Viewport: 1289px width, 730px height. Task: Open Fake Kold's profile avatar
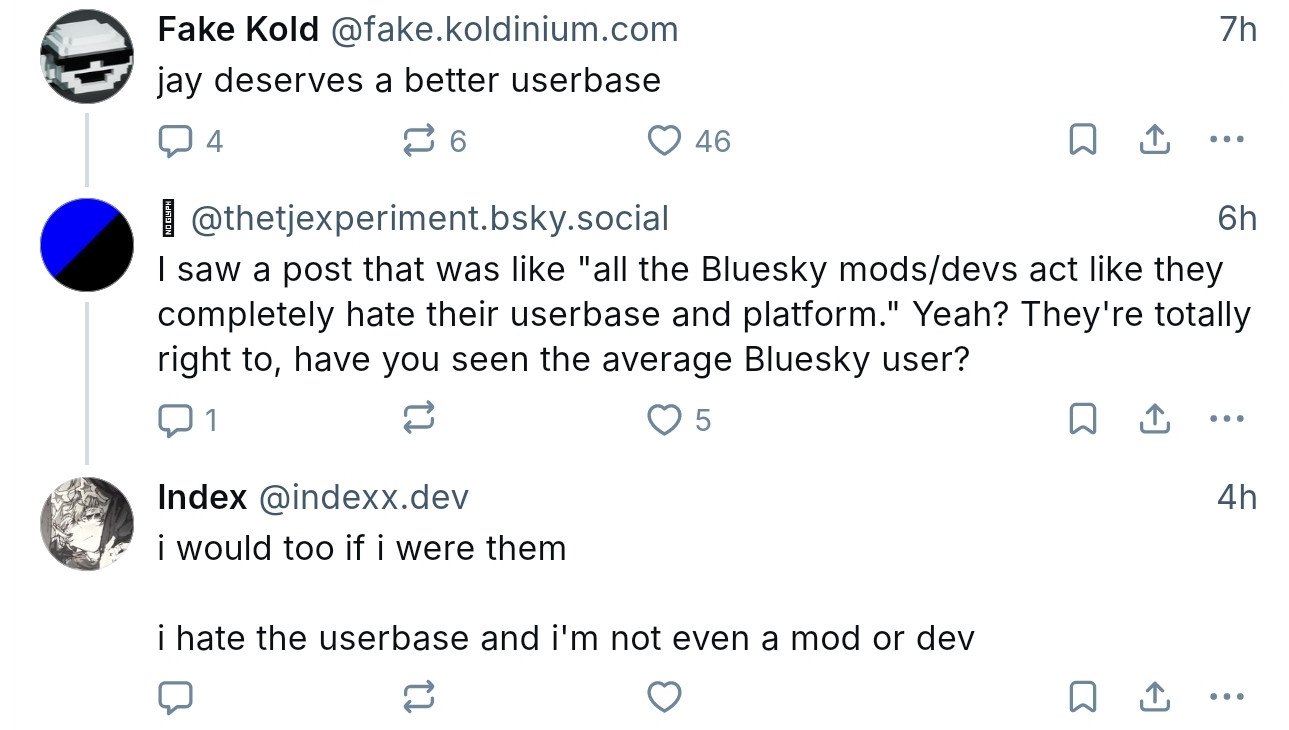point(87,57)
